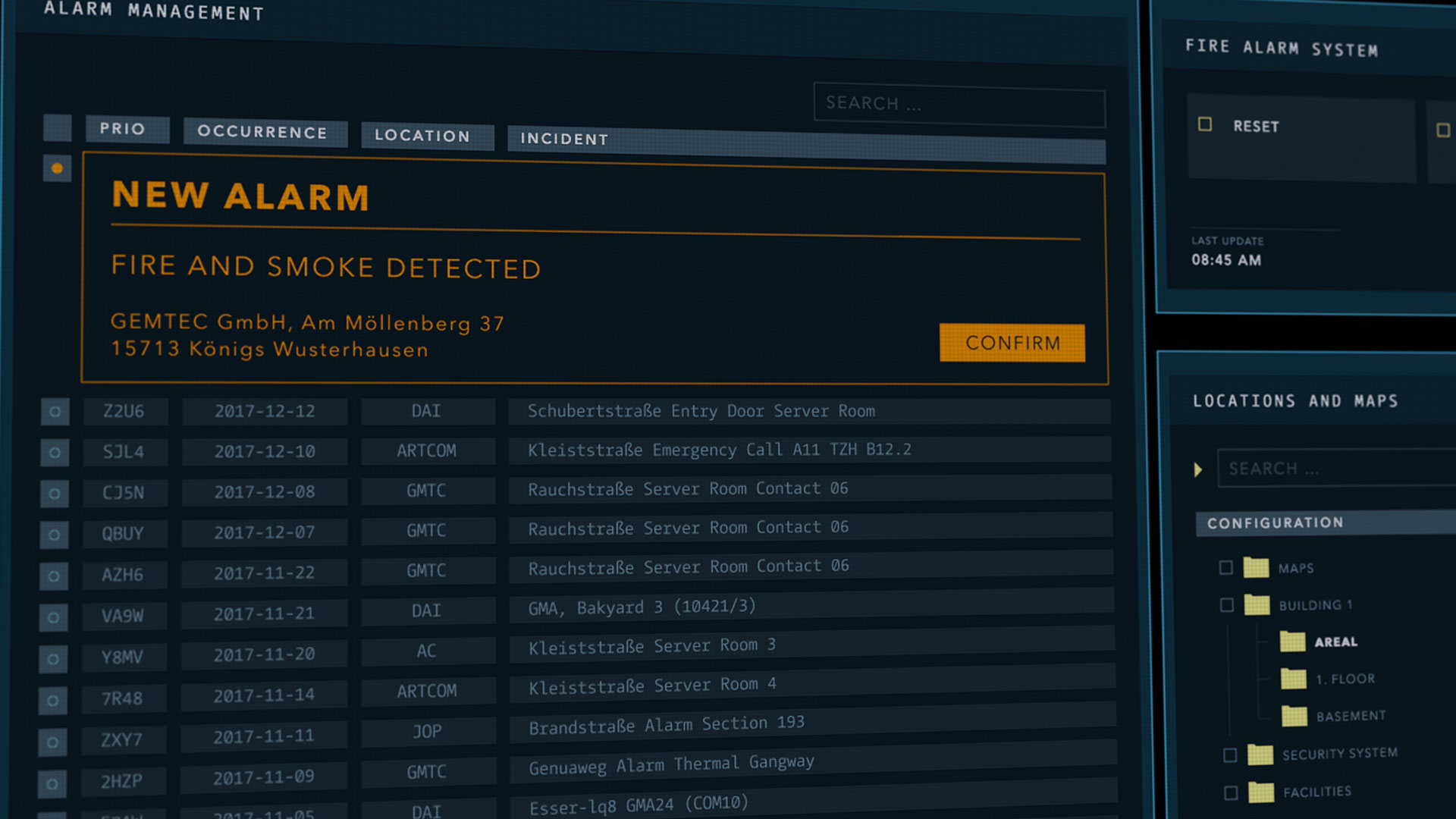This screenshot has height=819, width=1456.
Task: Check the box beside MAPS
Action: (1225, 567)
